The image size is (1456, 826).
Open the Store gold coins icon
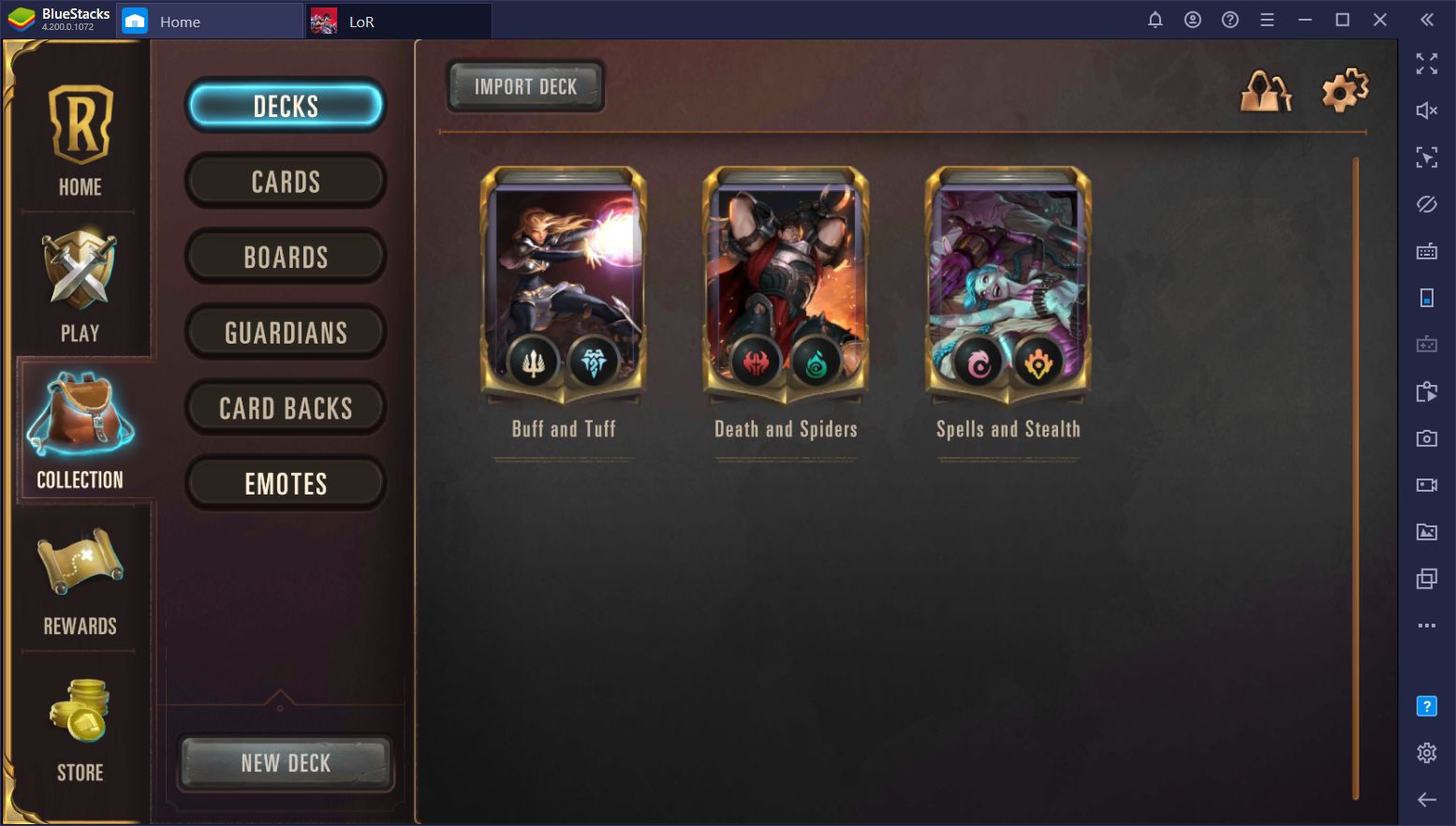(x=81, y=730)
